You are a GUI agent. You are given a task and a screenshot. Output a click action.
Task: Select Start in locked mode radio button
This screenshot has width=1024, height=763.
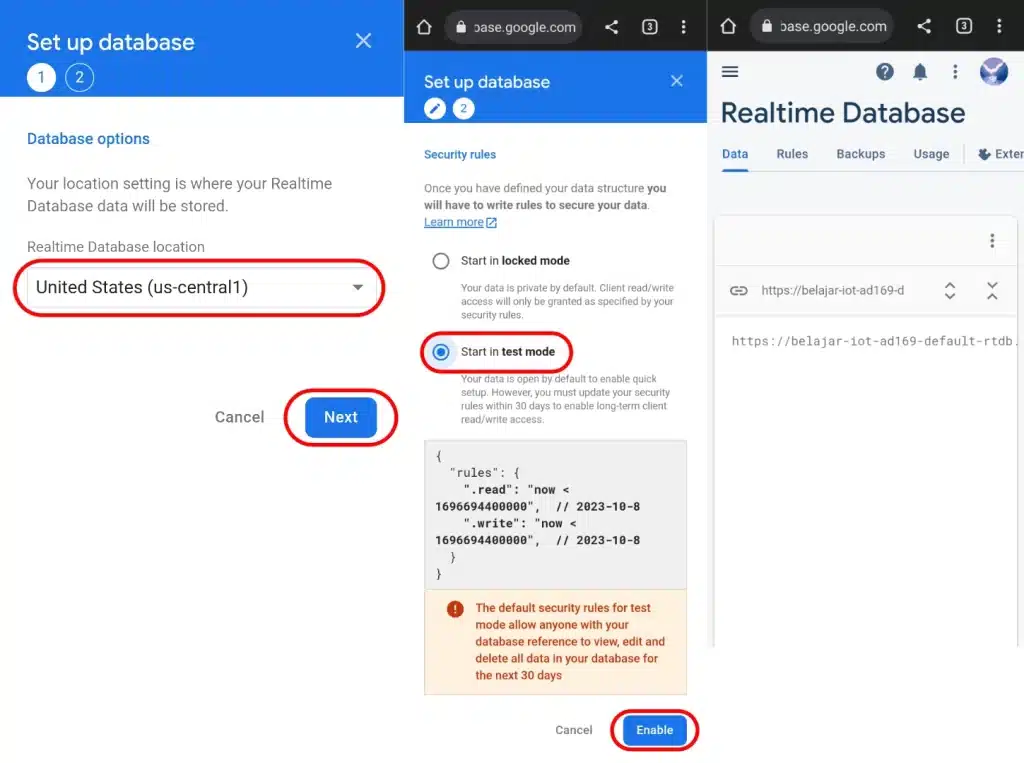(441, 261)
